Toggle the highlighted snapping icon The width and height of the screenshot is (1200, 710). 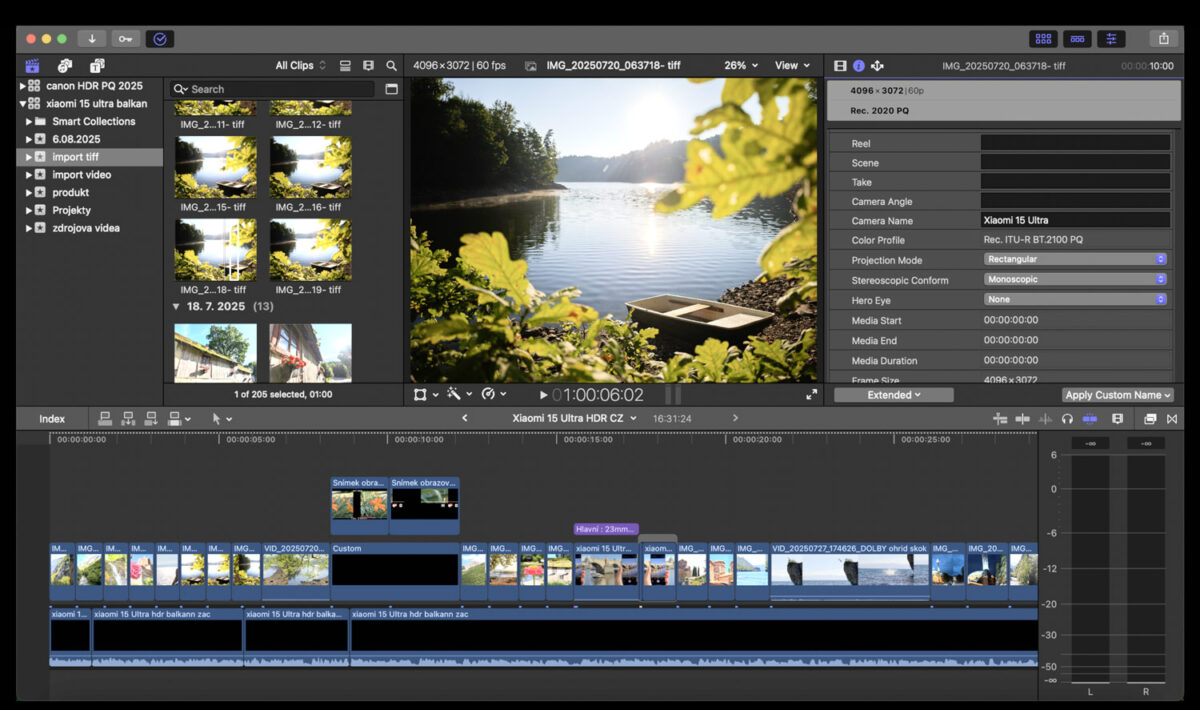[1090, 418]
